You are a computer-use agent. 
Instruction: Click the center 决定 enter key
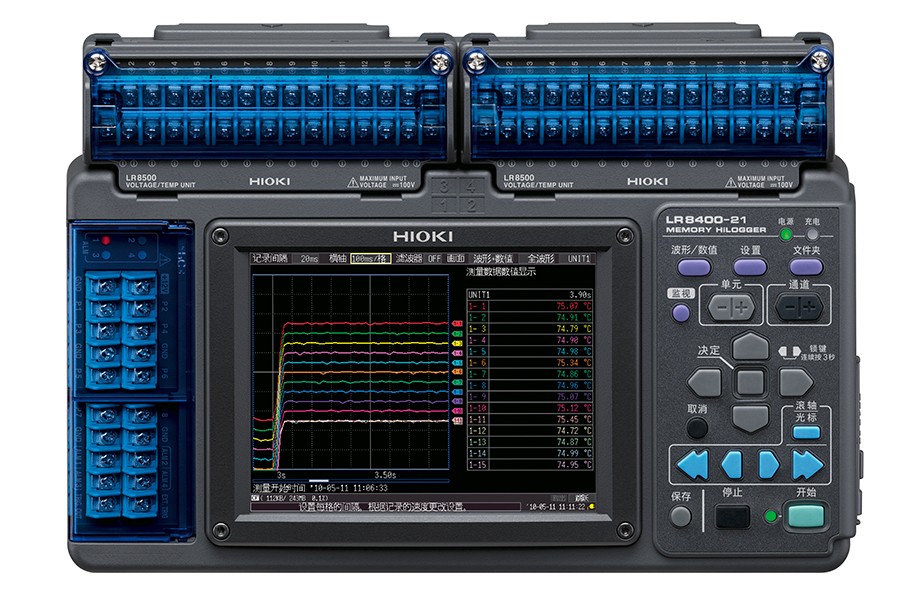click(x=750, y=382)
